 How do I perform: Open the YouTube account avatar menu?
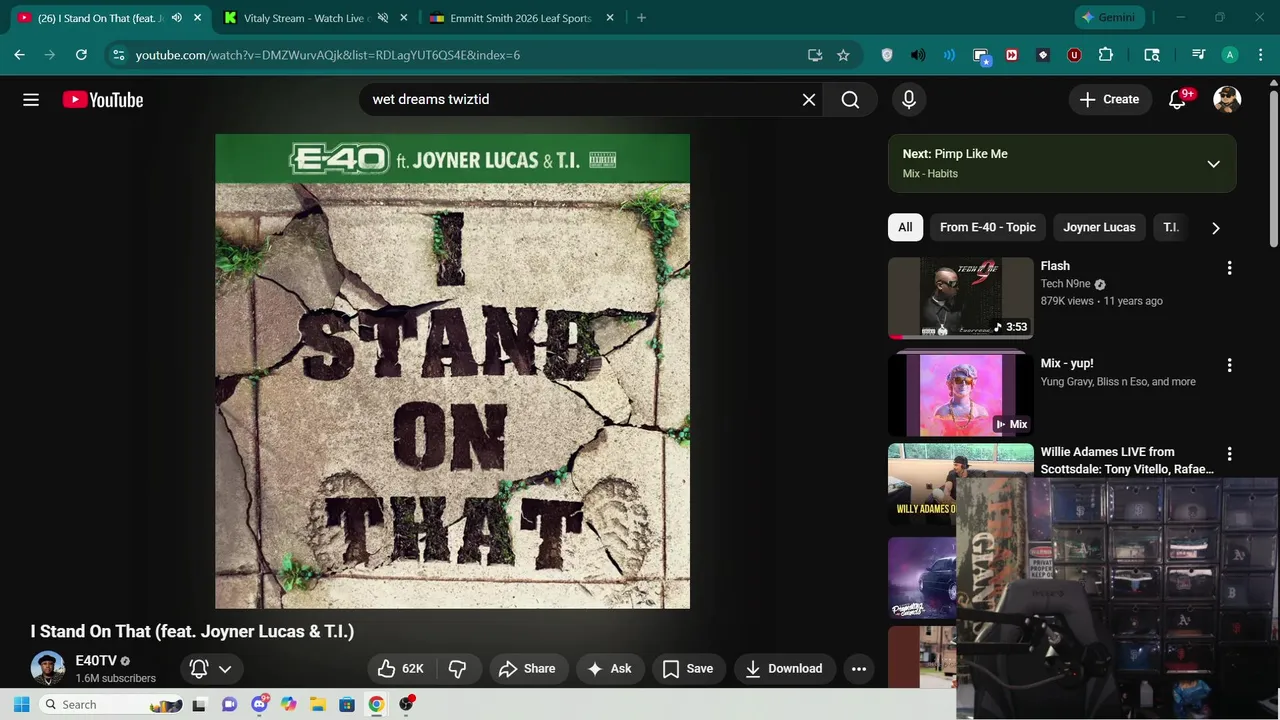[1227, 100]
